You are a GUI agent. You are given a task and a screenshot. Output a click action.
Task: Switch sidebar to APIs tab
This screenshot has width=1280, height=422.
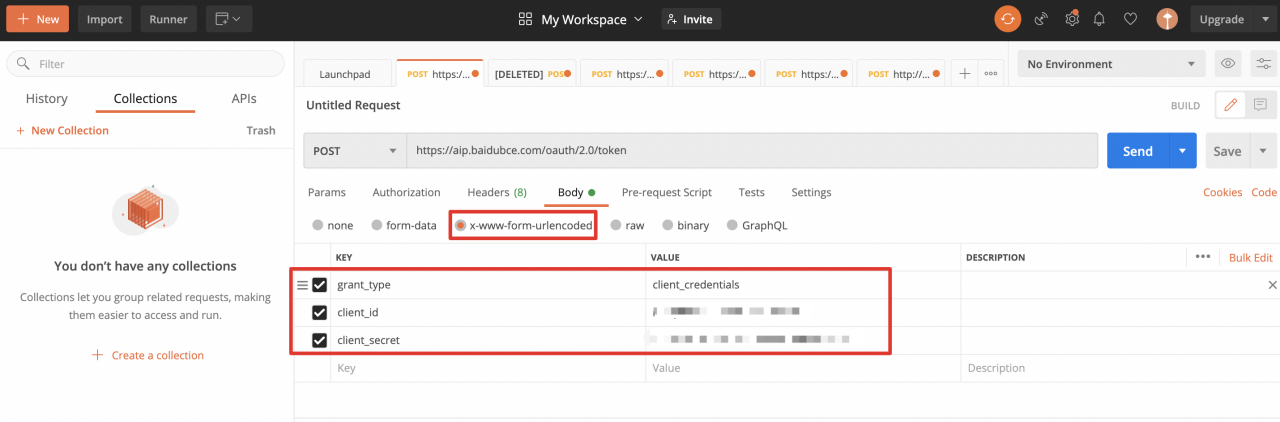pyautogui.click(x=244, y=98)
